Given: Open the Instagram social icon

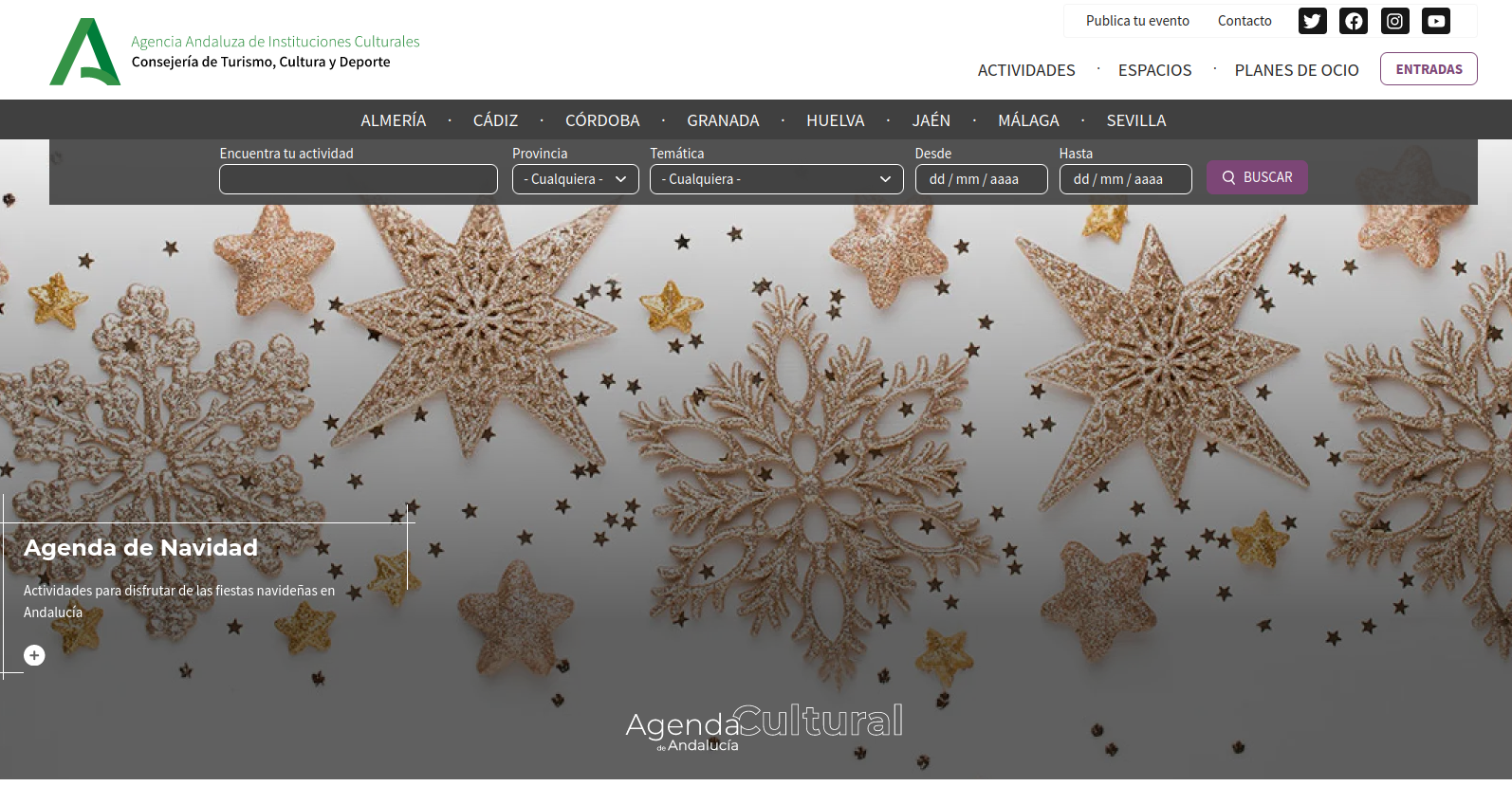Looking at the screenshot, I should click(x=1394, y=21).
